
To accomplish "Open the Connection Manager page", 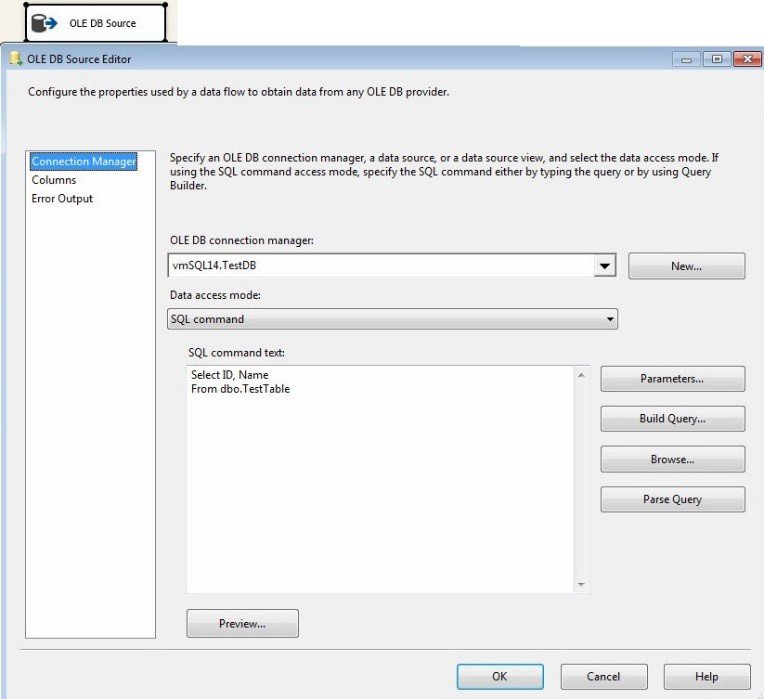I will pos(83,161).
